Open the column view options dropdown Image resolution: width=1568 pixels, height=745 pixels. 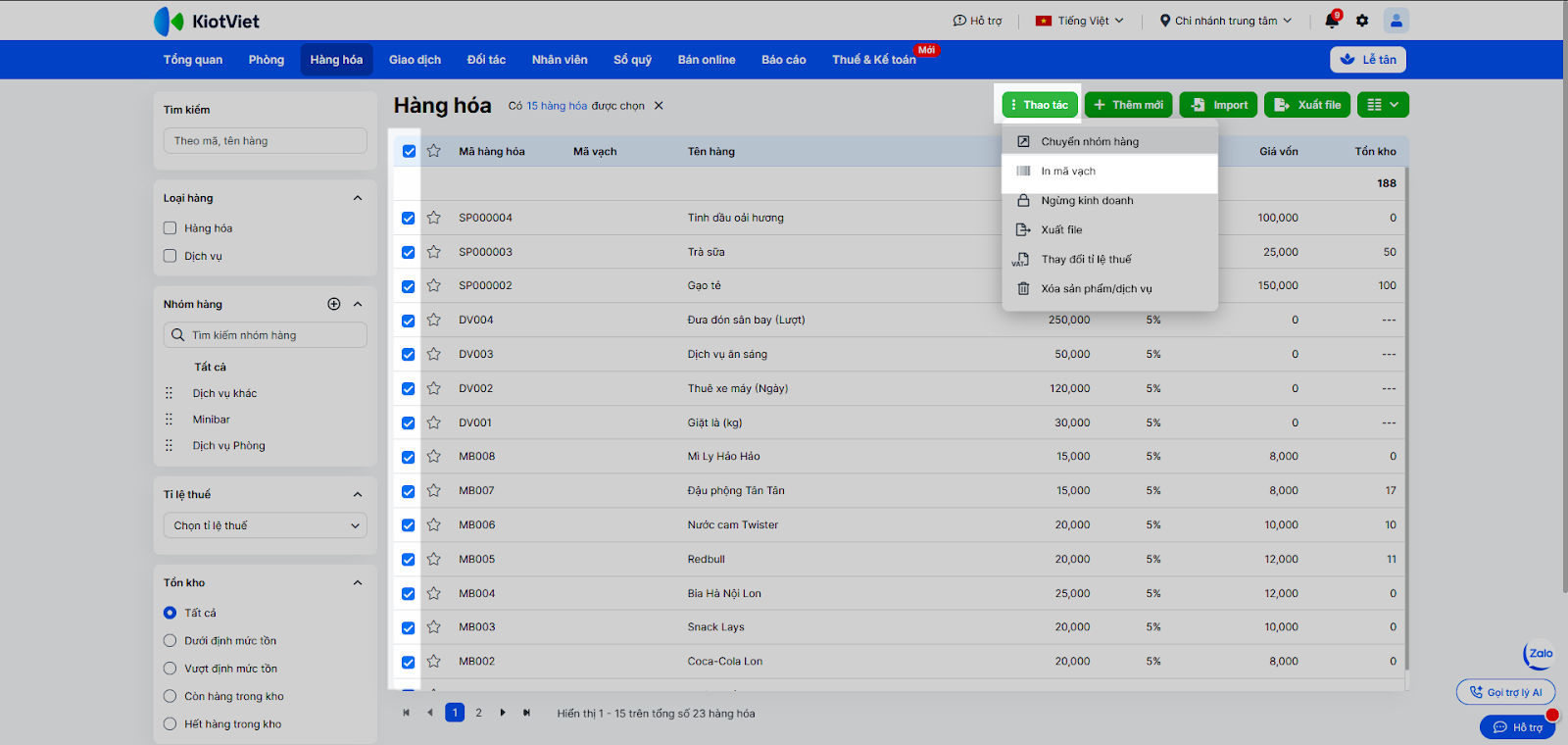(1383, 105)
